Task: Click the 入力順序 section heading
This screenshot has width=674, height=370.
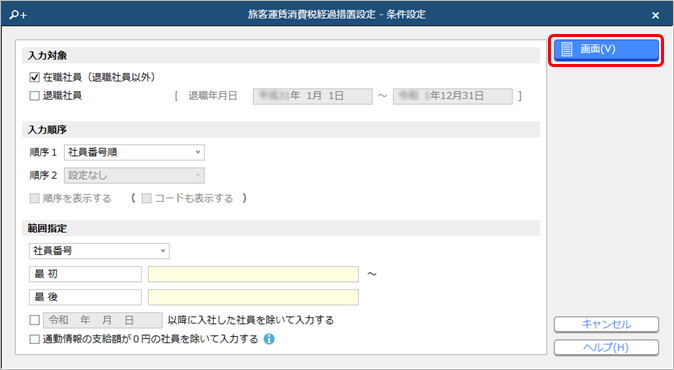Action: [x=47, y=130]
